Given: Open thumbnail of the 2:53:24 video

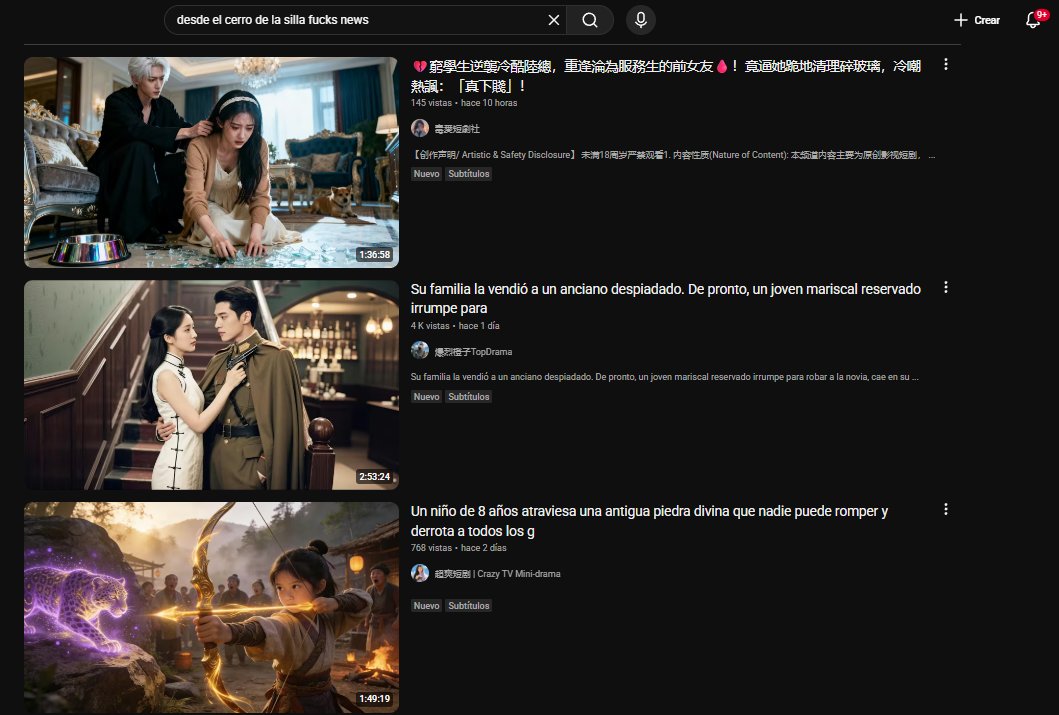Looking at the screenshot, I should 211,385.
